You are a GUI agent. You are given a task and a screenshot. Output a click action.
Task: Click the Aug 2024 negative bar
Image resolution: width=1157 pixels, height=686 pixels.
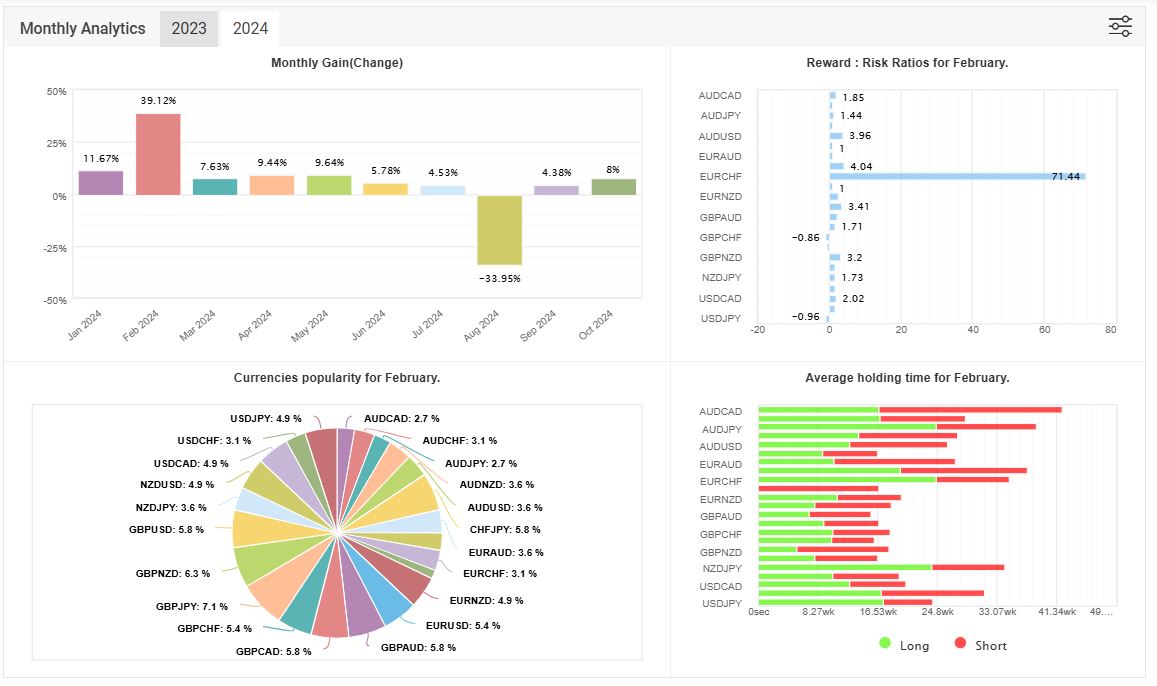499,230
